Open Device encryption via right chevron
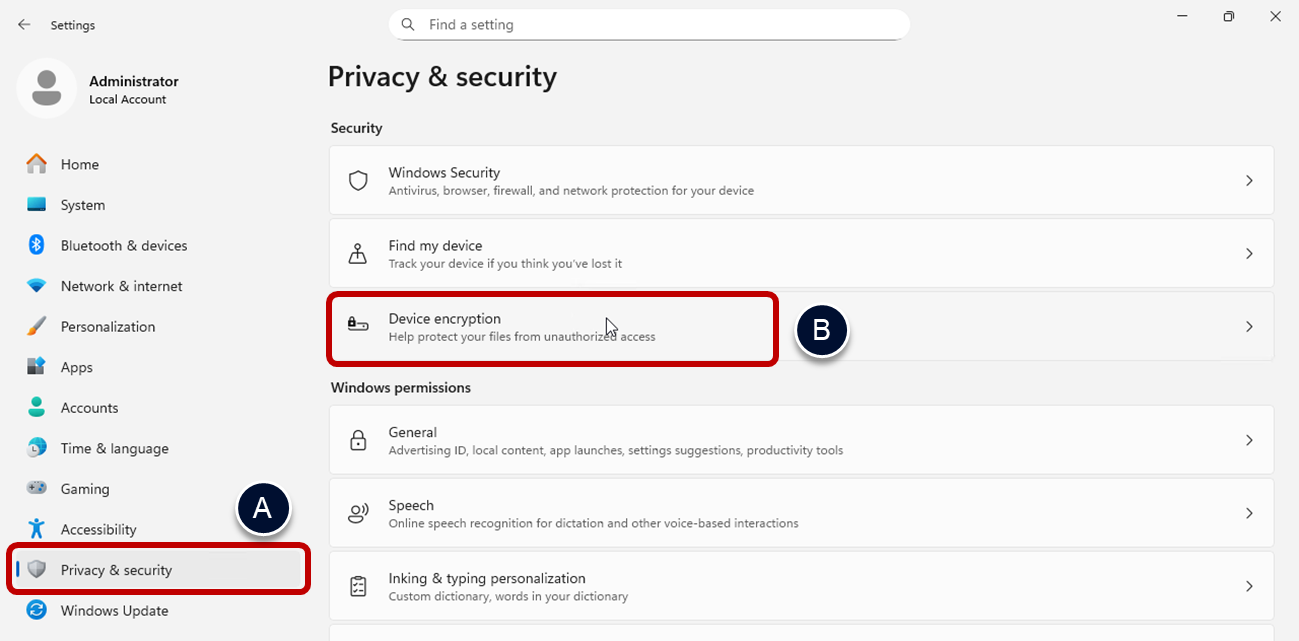Viewport: 1299px width, 641px height. click(1249, 327)
